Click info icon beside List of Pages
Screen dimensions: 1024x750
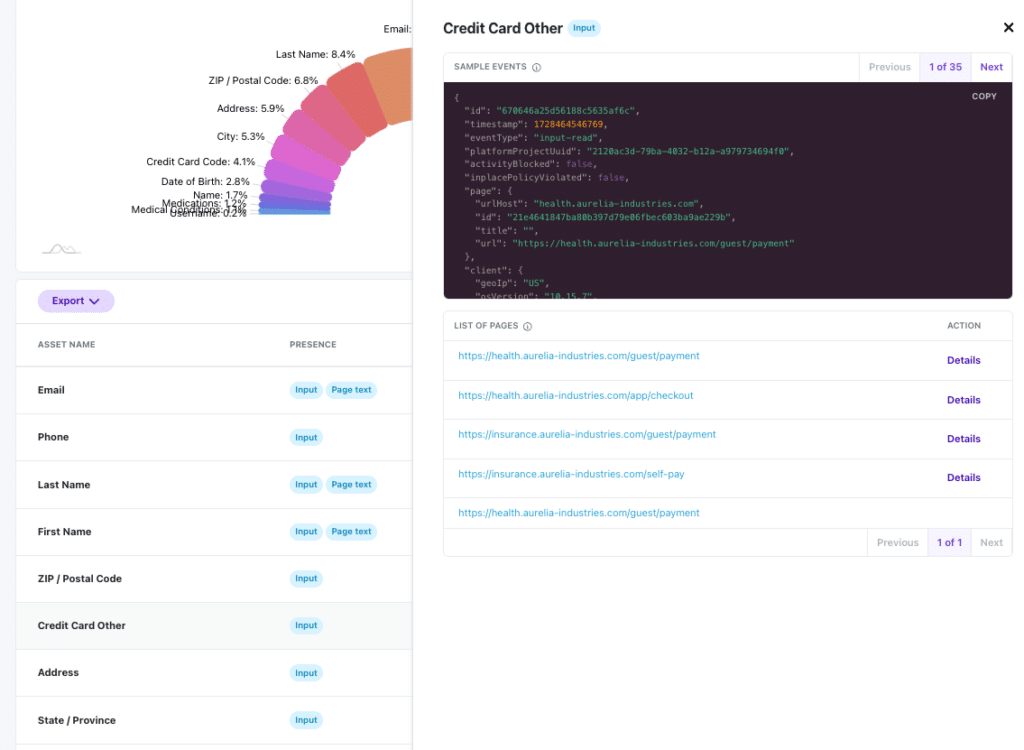(528, 326)
